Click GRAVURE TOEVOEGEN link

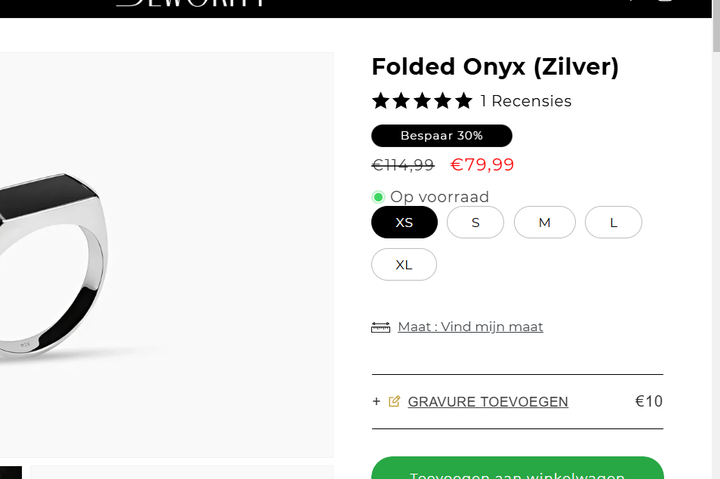[x=488, y=402]
